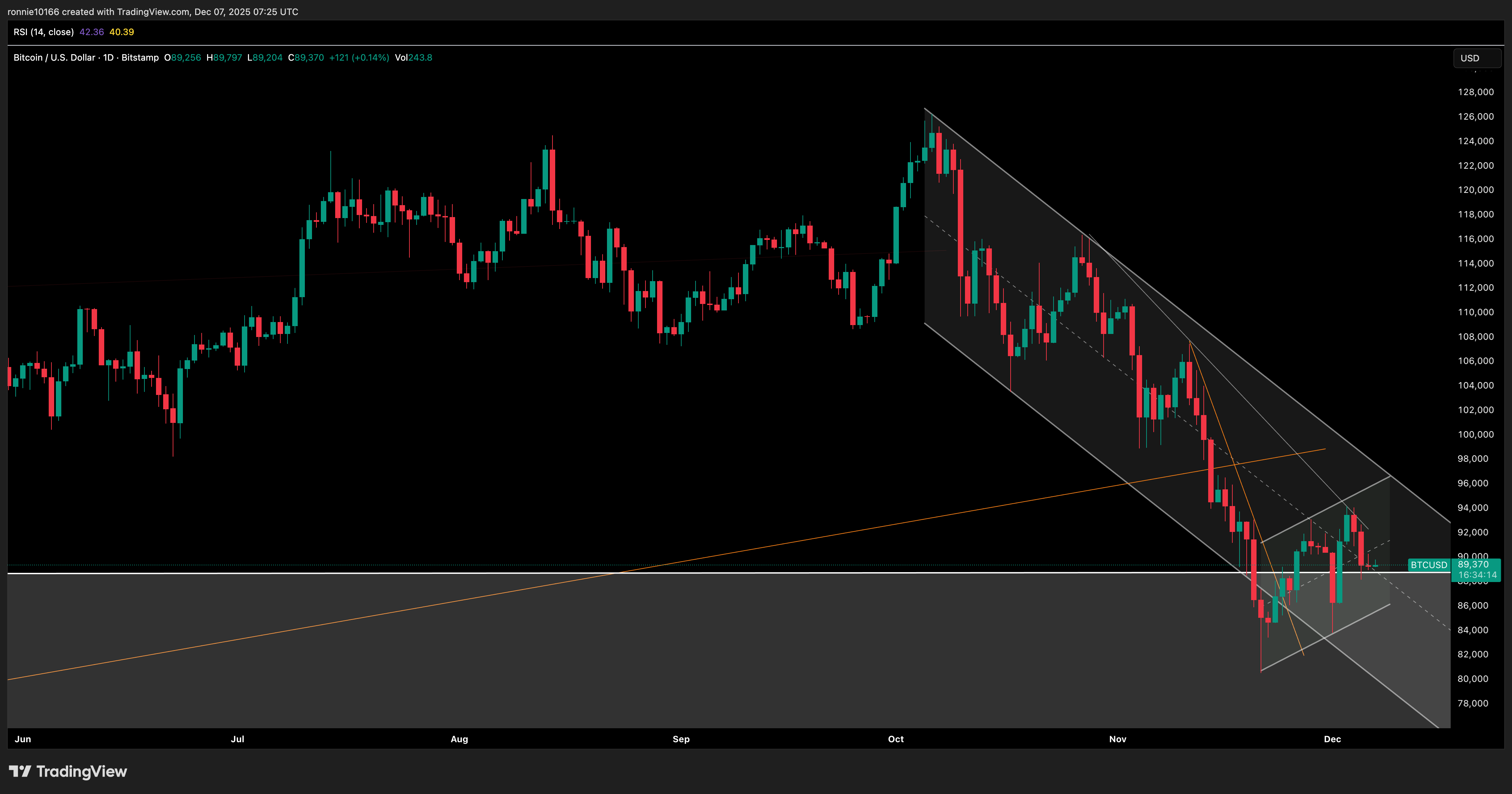1512x794 pixels.
Task: Click the change readout +121 (+0.14%)
Action: pos(359,58)
